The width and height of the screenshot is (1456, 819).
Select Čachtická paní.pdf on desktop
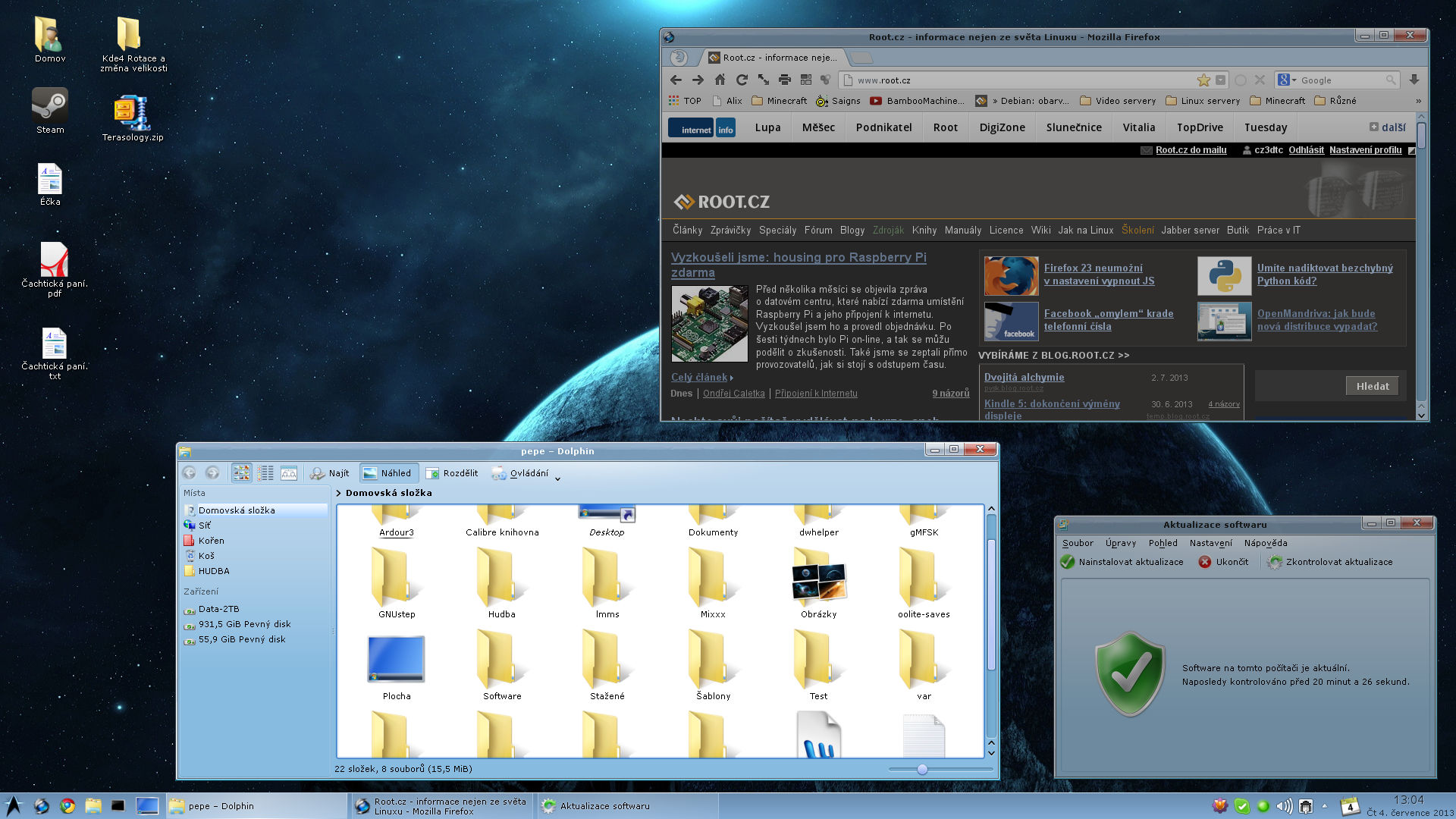pos(54,269)
